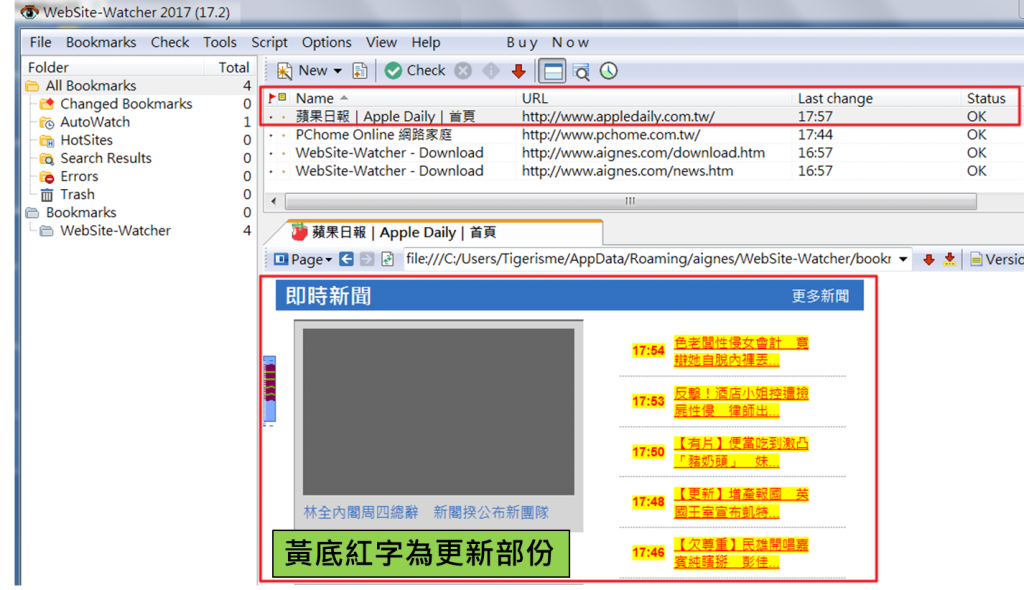
Task: Click the browser back arrow icon
Action: (x=346, y=259)
